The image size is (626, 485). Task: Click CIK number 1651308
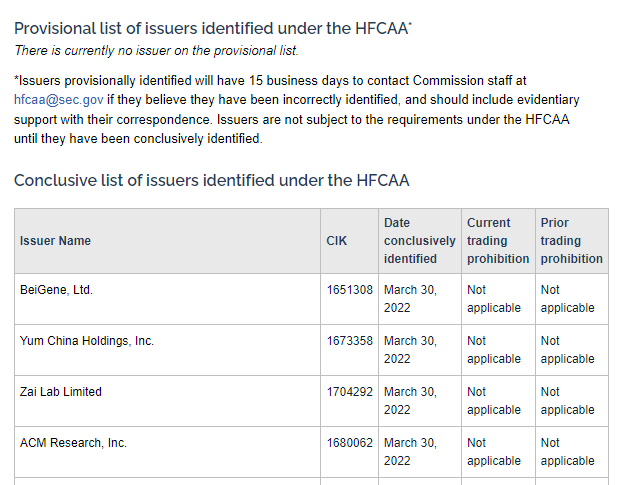pos(349,290)
